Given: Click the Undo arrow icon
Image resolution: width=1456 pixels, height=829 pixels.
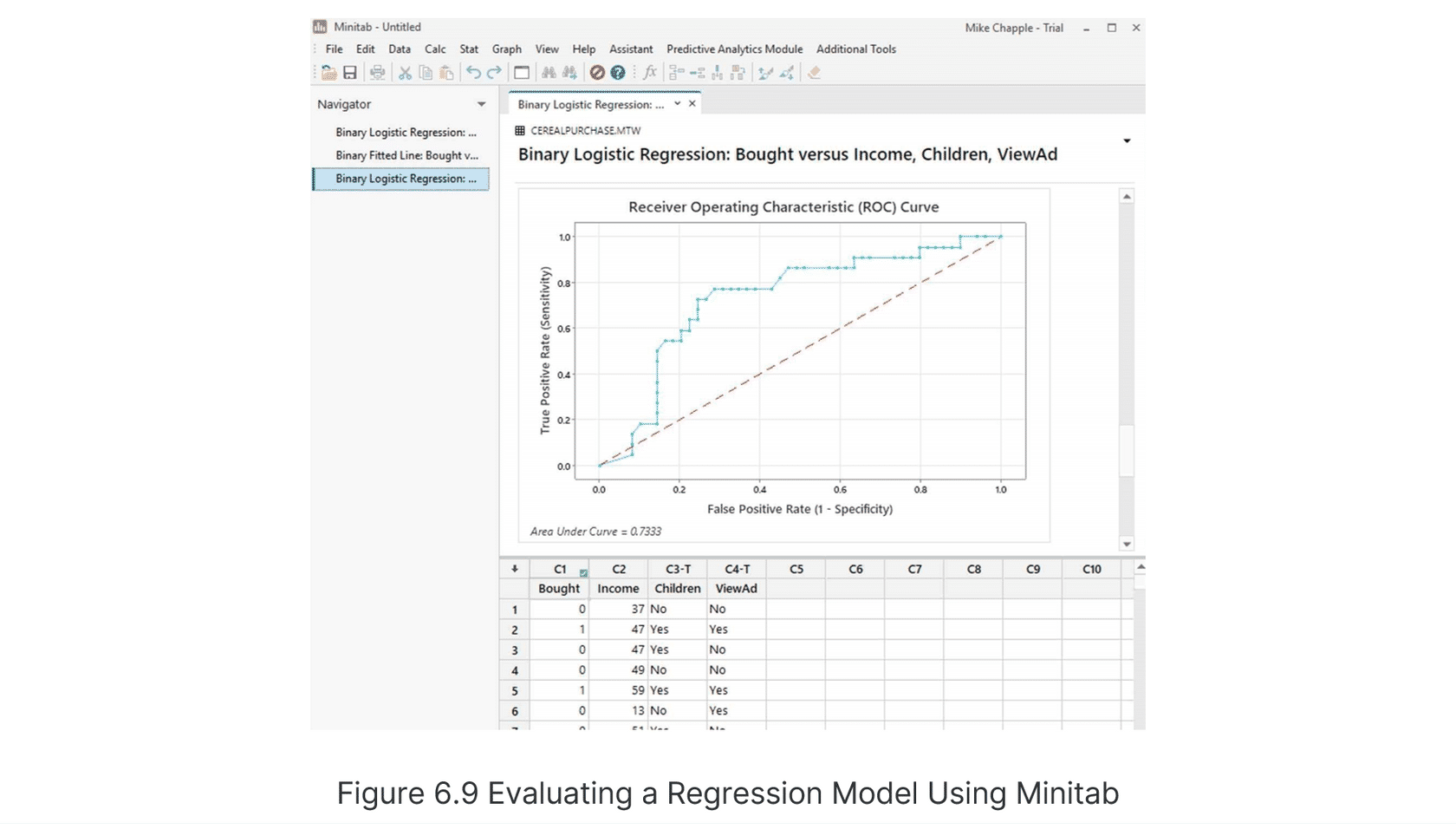Looking at the screenshot, I should click(473, 73).
